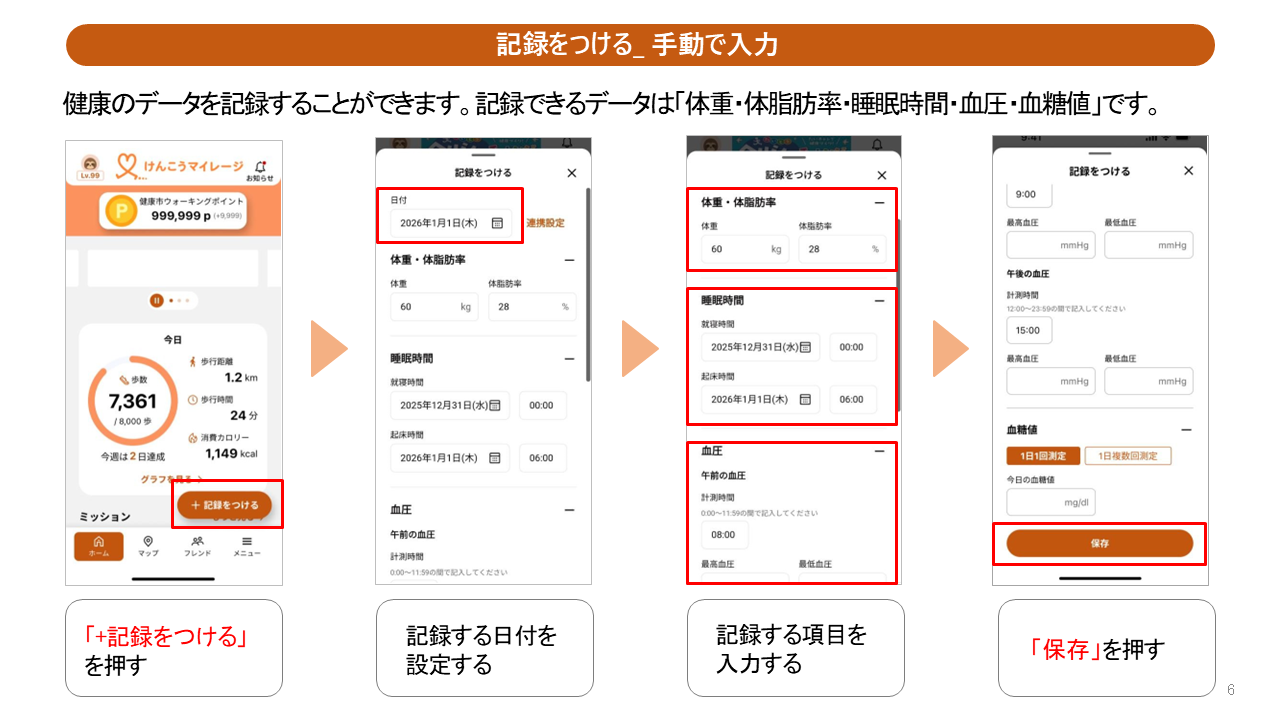Image resolution: width=1280 pixels, height=720 pixels.
Task: Select the 1日複数回測定 option
Action: 1127,456
